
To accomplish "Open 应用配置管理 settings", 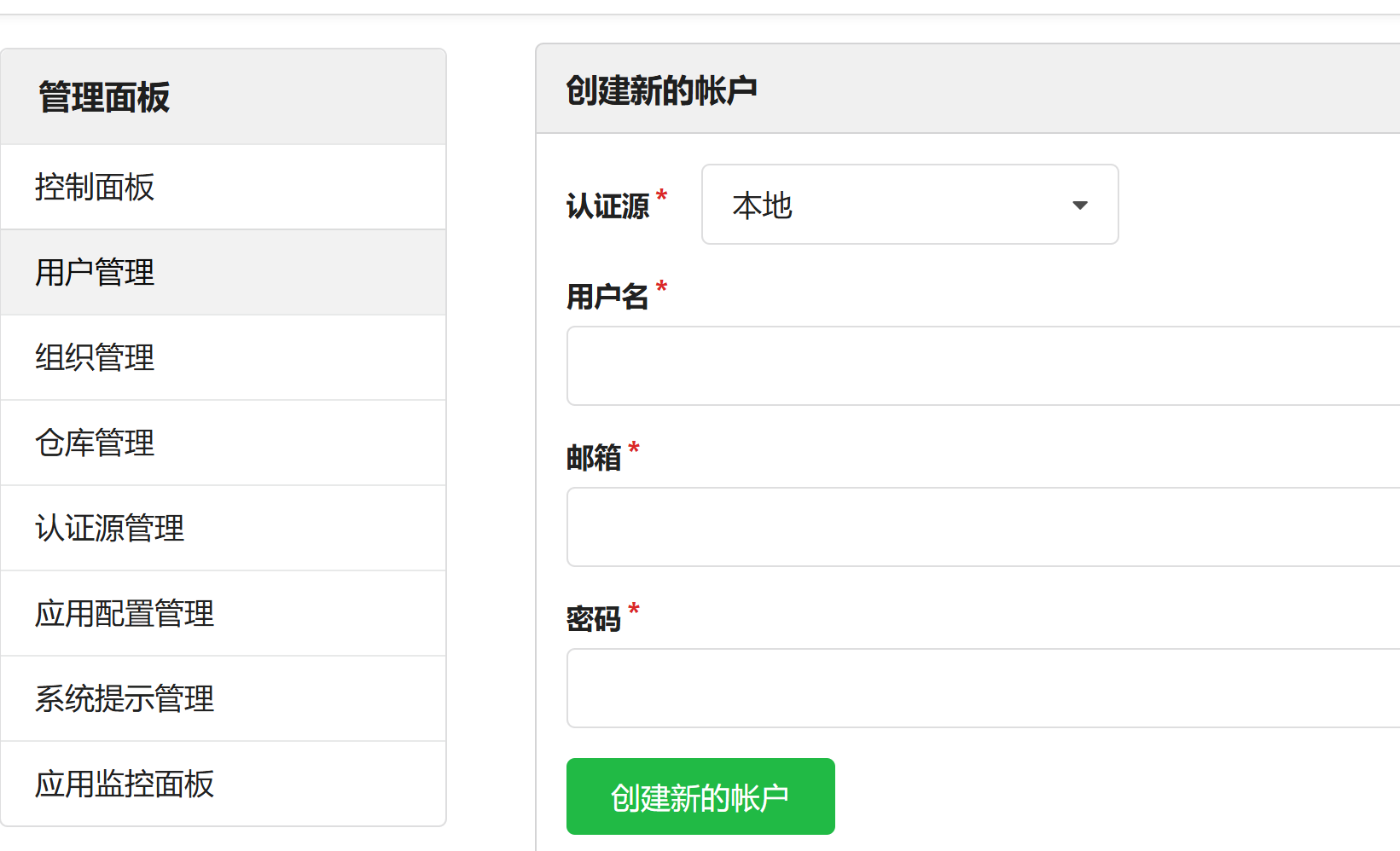I will click(x=125, y=614).
